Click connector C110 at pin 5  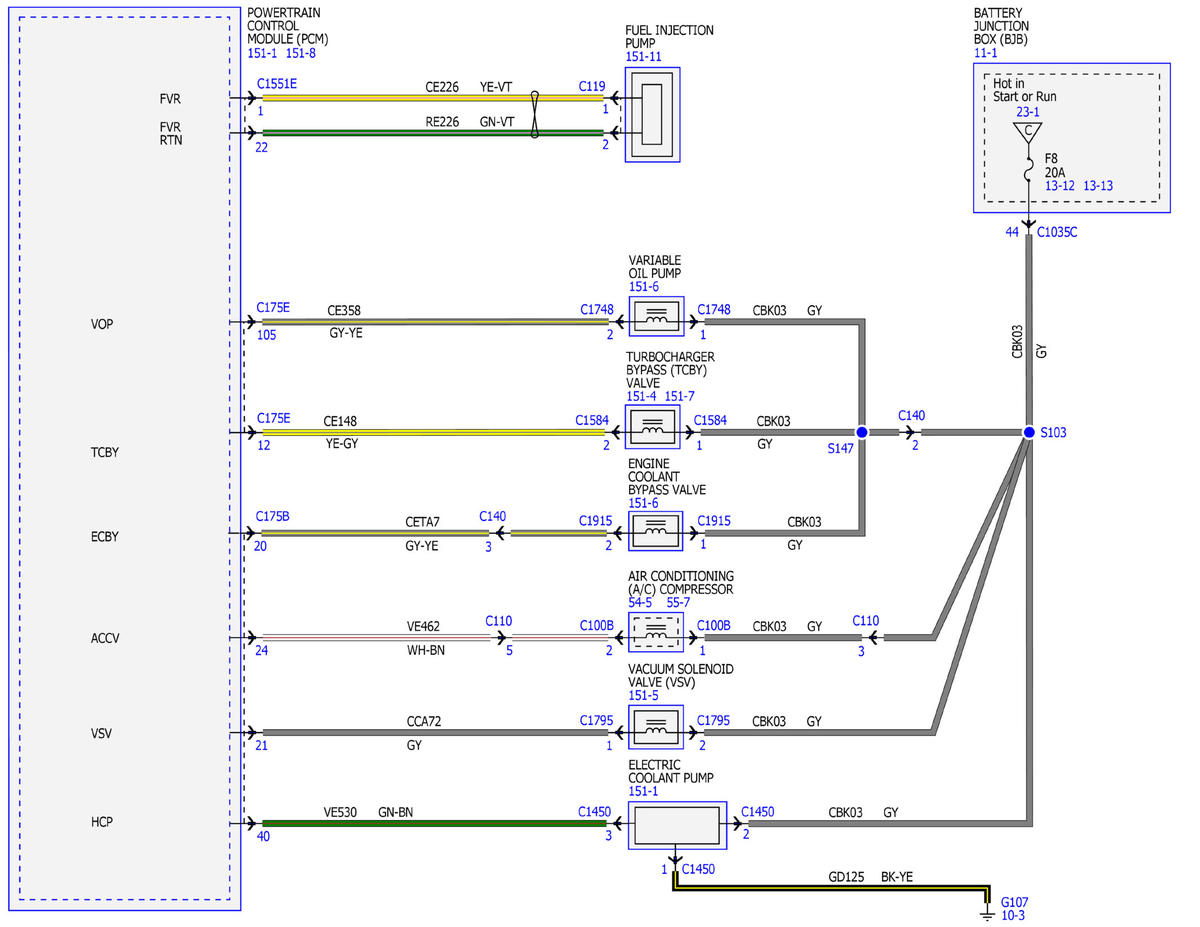coord(499,621)
